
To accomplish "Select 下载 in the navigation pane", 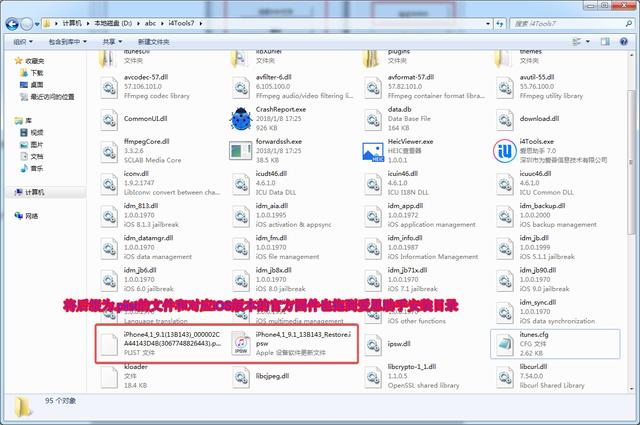I will (x=37, y=73).
